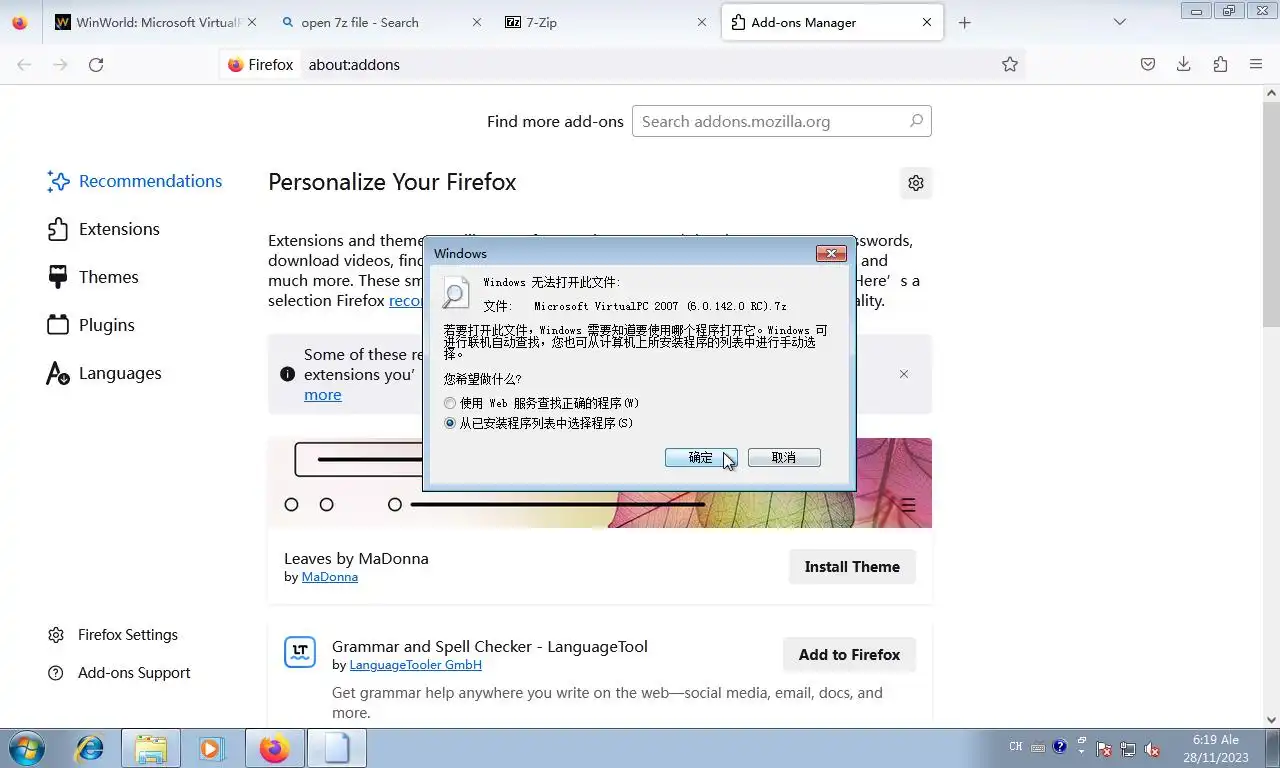This screenshot has height=768, width=1280.
Task: Open the Firefox application menu
Action: (x=1256, y=64)
